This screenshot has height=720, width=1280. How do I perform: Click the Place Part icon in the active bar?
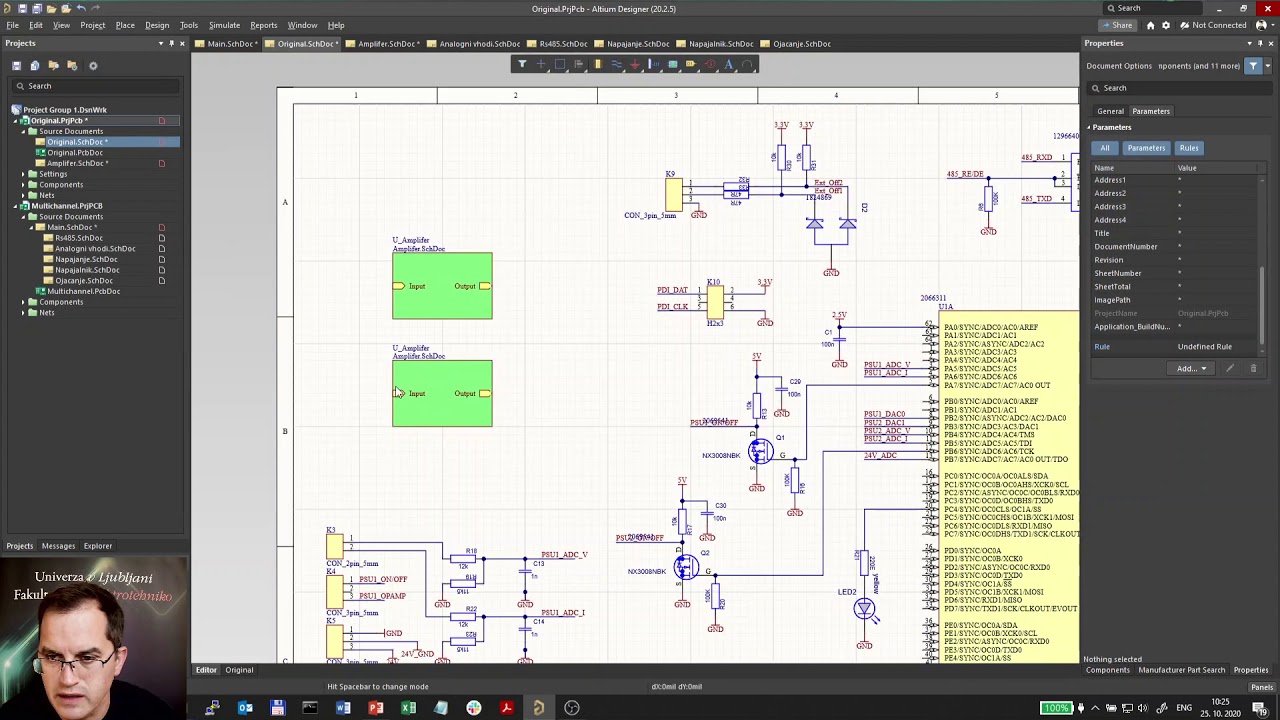tap(598, 64)
